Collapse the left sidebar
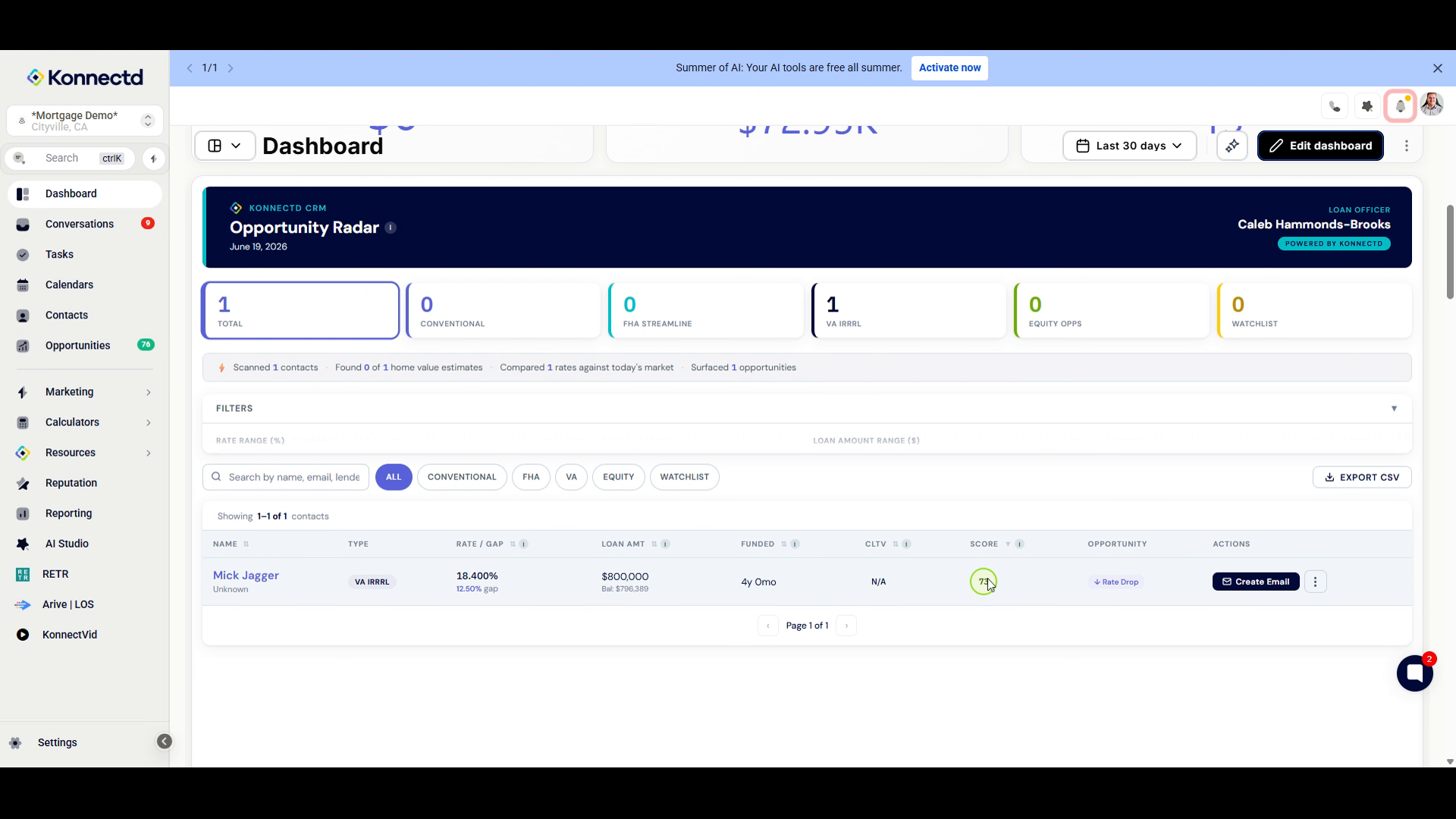Image resolution: width=1456 pixels, height=819 pixels. 165,742
